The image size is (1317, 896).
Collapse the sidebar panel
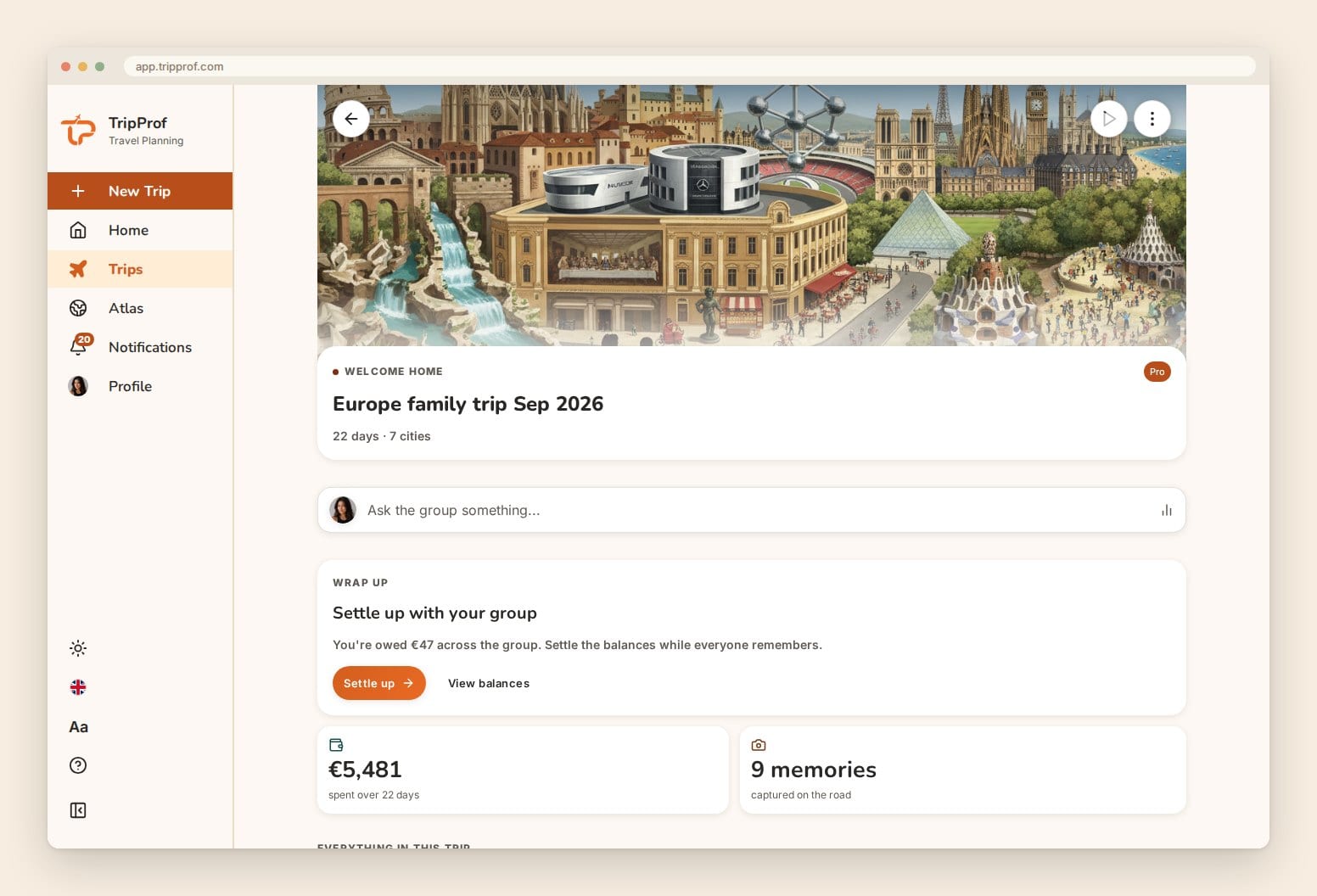(78, 810)
